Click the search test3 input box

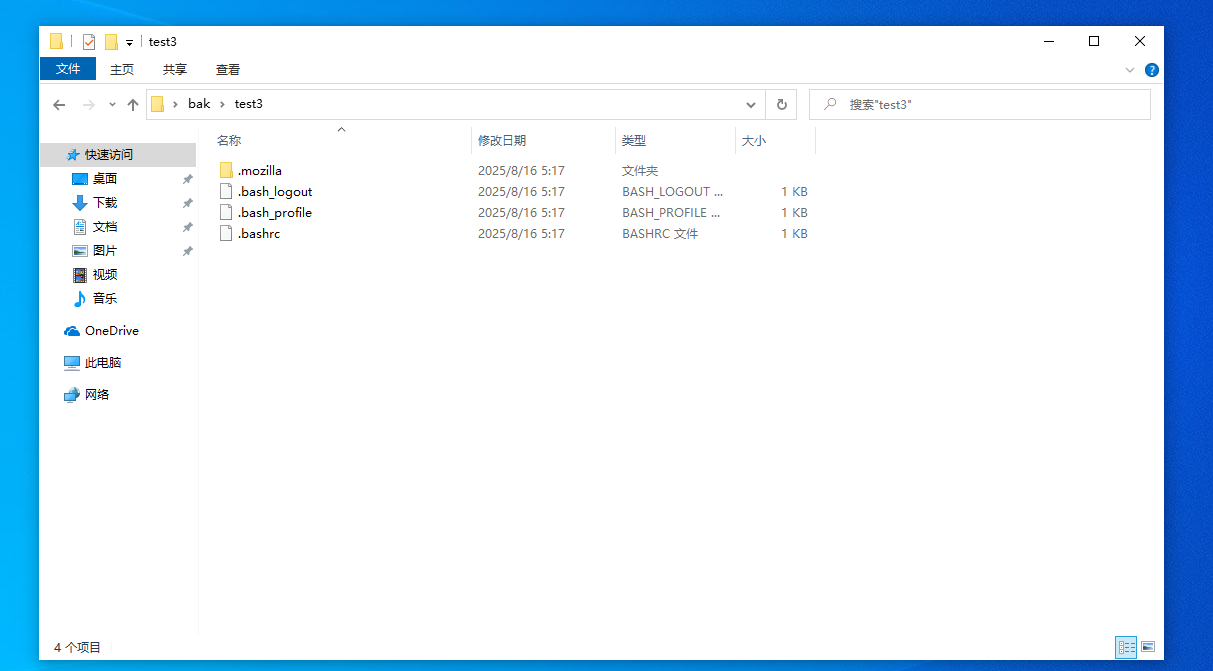pyautogui.click(x=979, y=104)
